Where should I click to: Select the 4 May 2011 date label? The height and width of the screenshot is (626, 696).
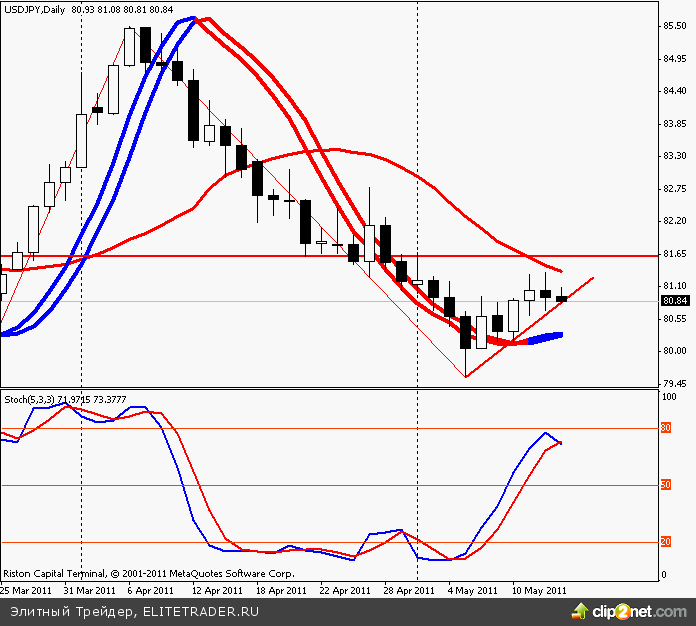[474, 590]
